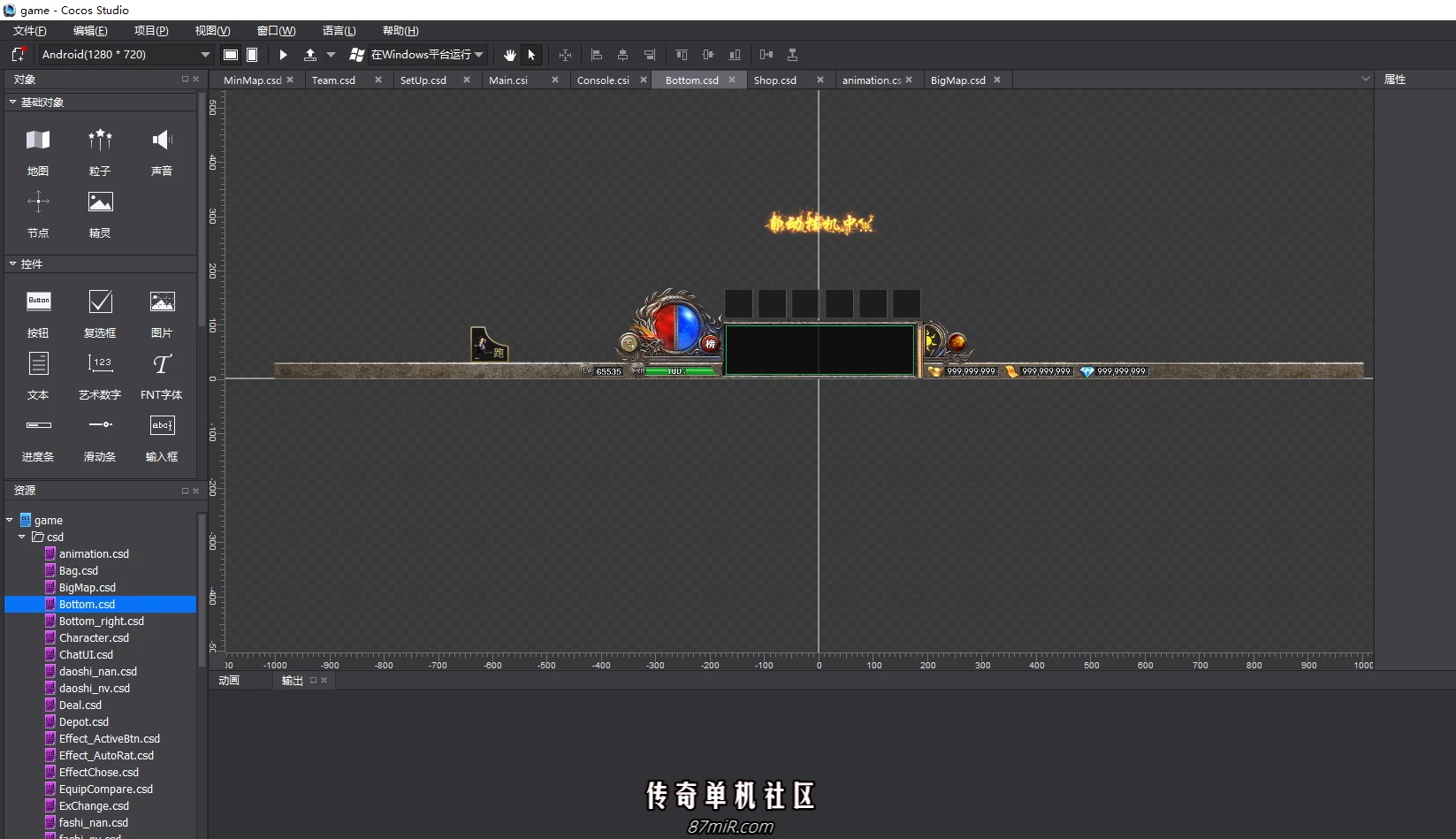Pick the Checkbox (复选框) widget
The image size is (1456, 839).
[100, 313]
